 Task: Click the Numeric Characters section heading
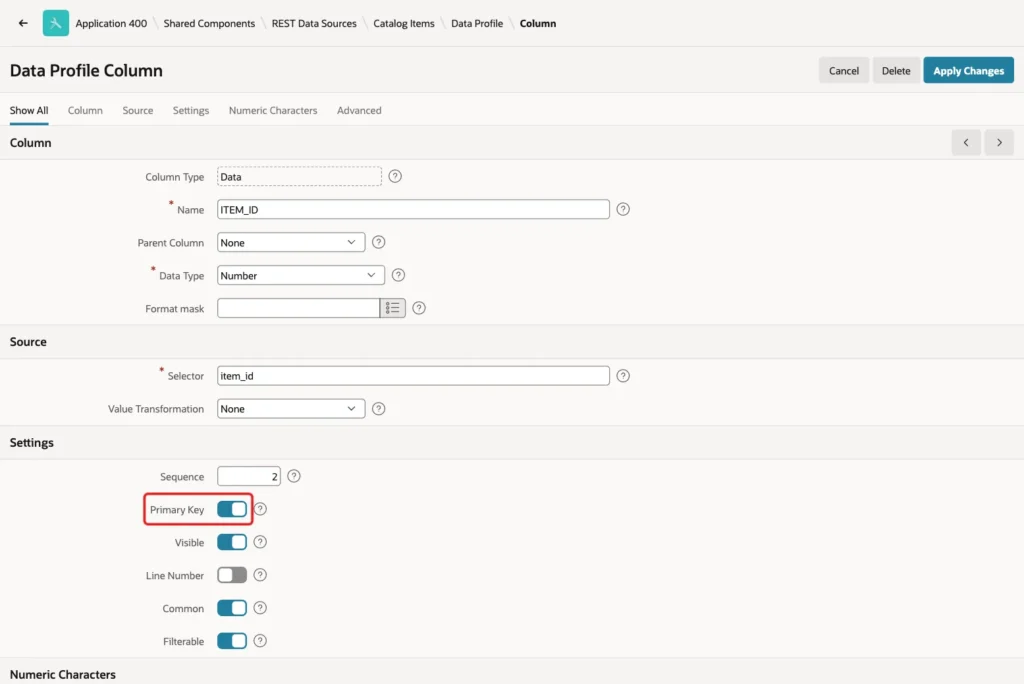[x=63, y=674]
